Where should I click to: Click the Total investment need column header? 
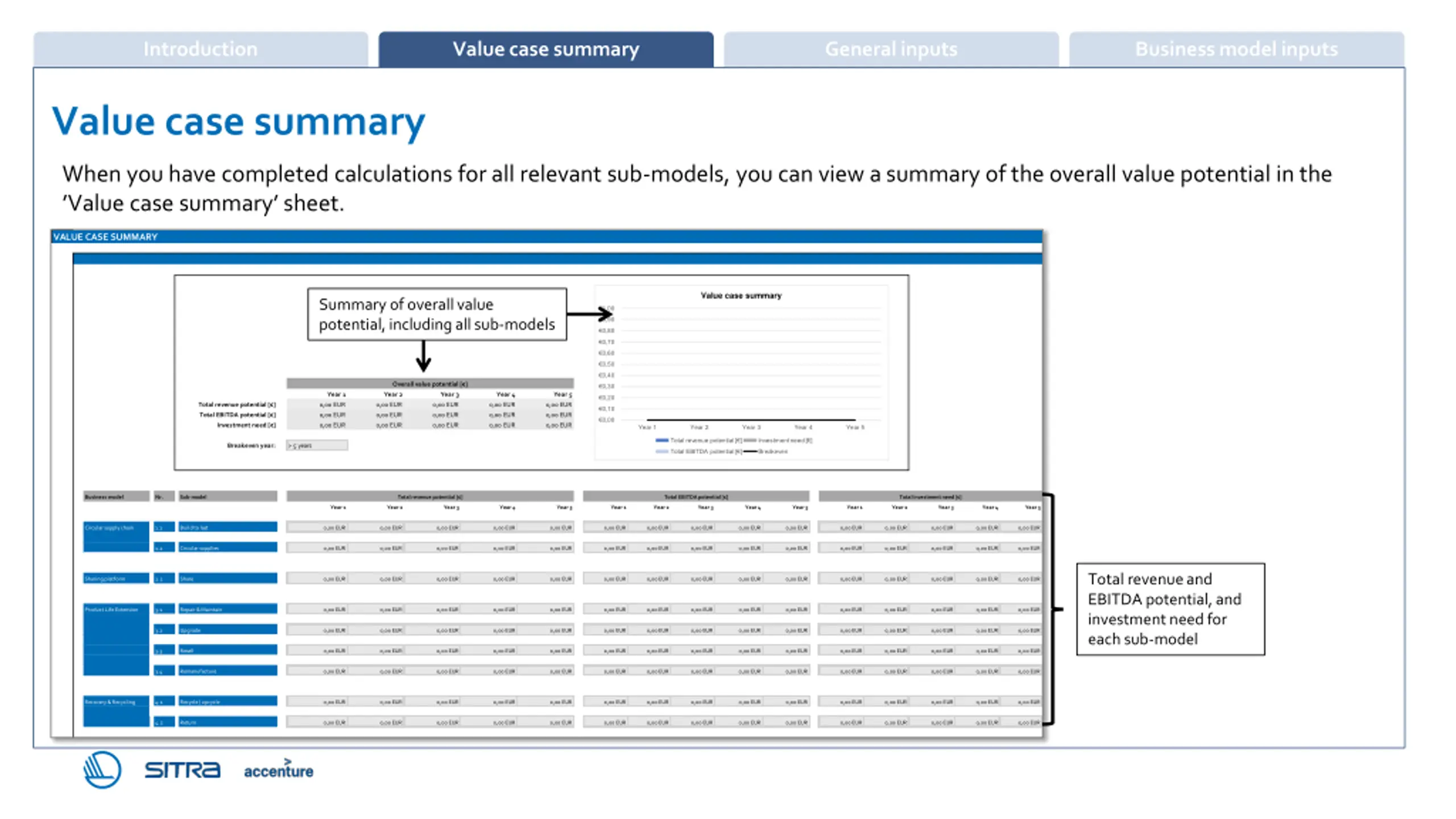[930, 497]
